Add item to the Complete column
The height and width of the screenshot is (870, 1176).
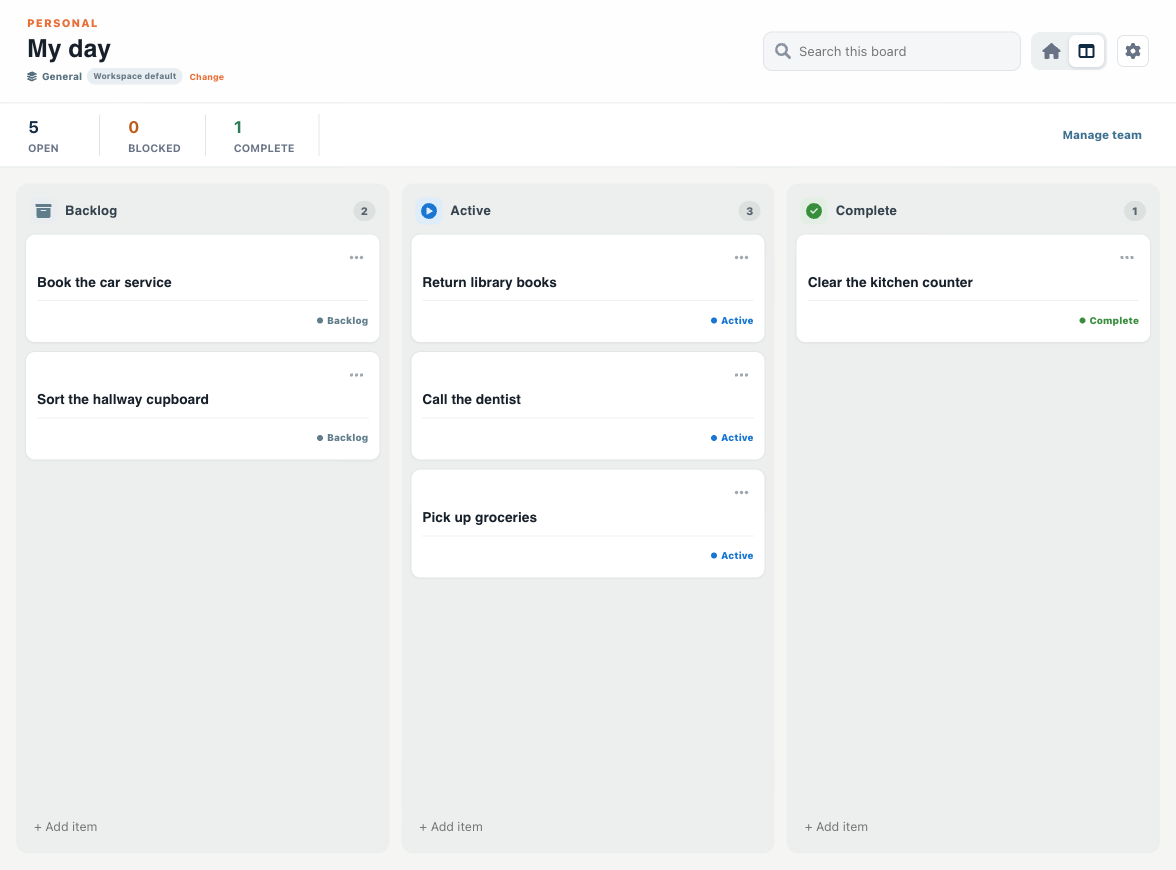point(836,826)
